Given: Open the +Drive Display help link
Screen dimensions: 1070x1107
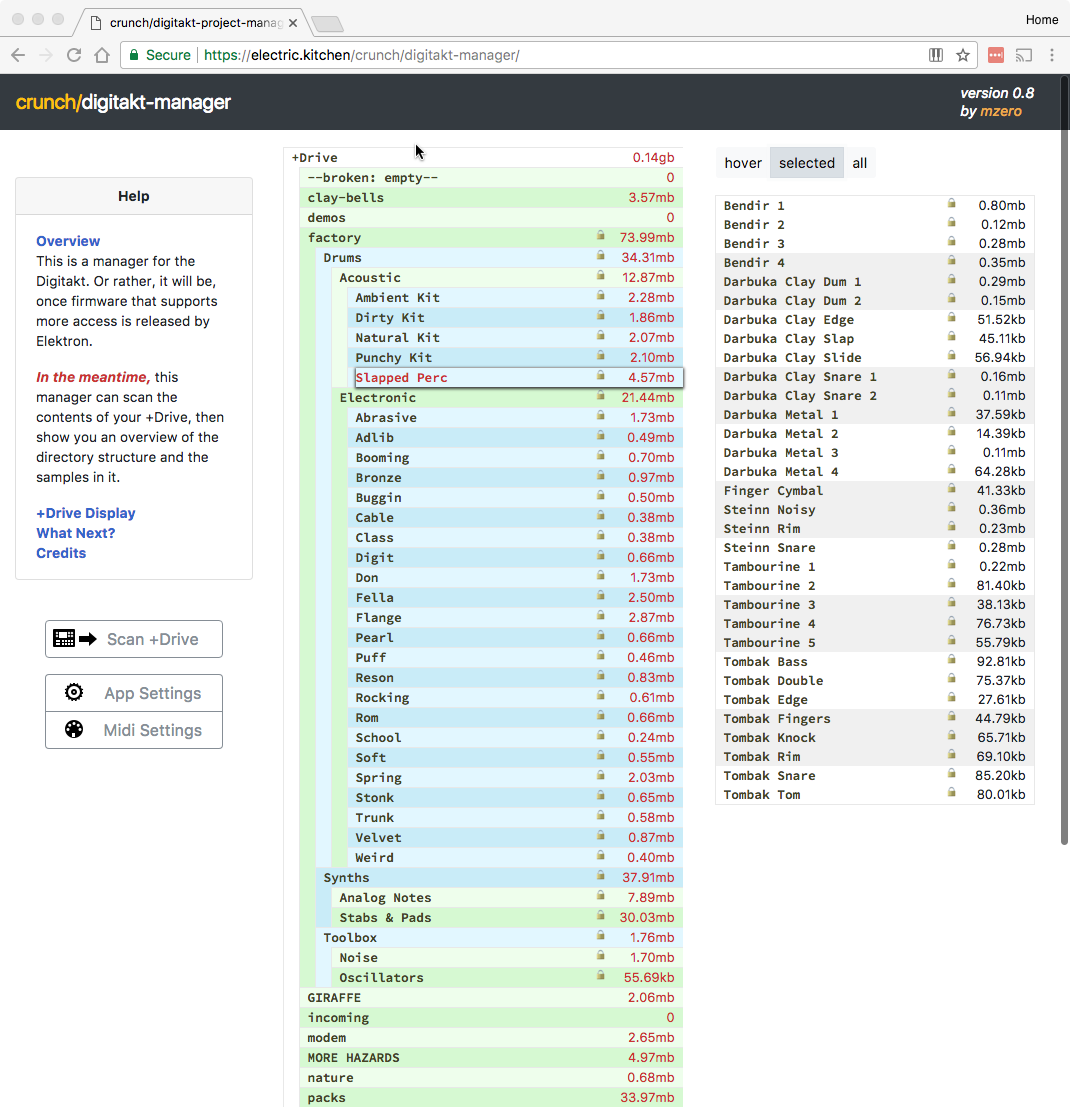Looking at the screenshot, I should tap(86, 513).
